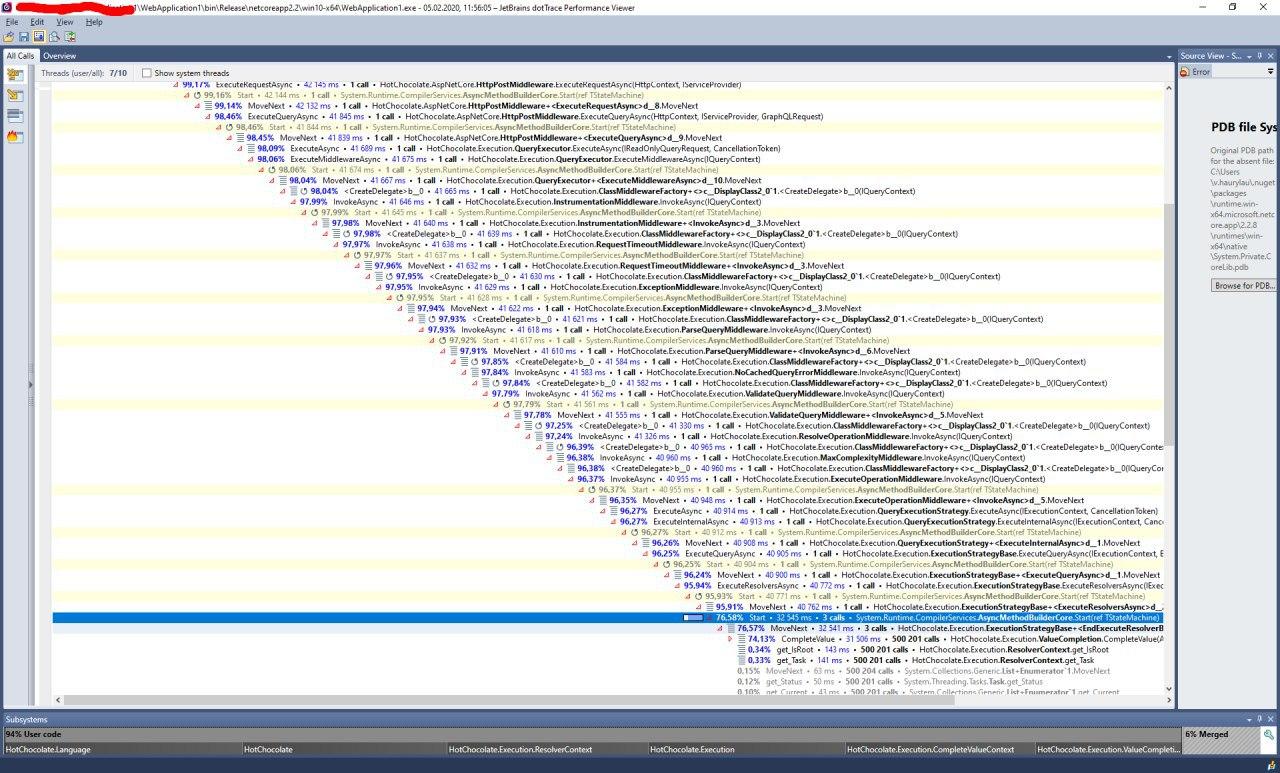Collapse the 99,14% MoveNext node
The height and width of the screenshot is (773, 1280).
(197, 106)
